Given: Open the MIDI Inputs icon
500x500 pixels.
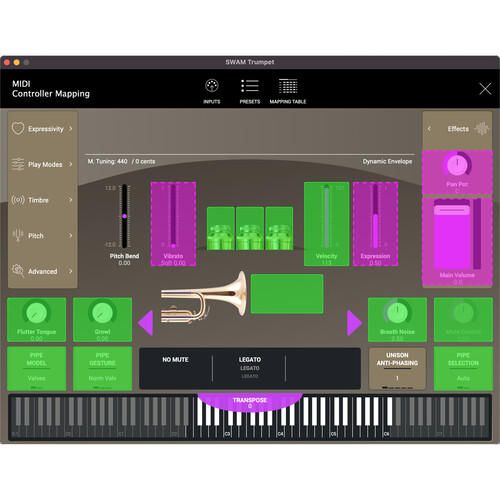Looking at the screenshot, I should click(212, 86).
